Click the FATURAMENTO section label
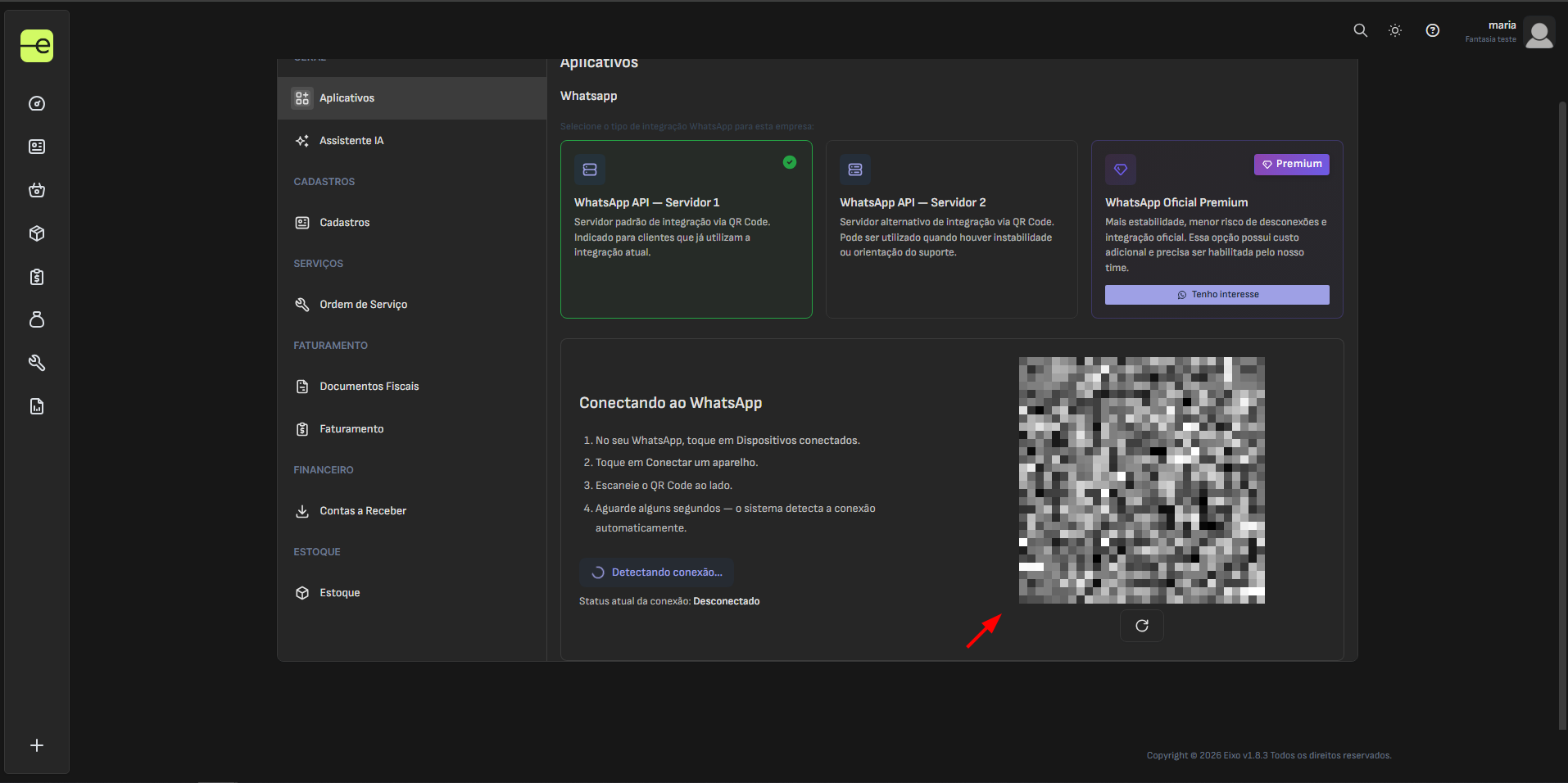Screen dimensions: 1568x783 (x=331, y=346)
